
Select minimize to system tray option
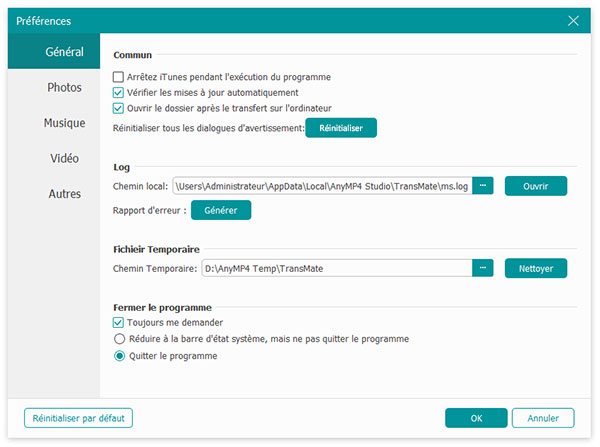coord(119,339)
